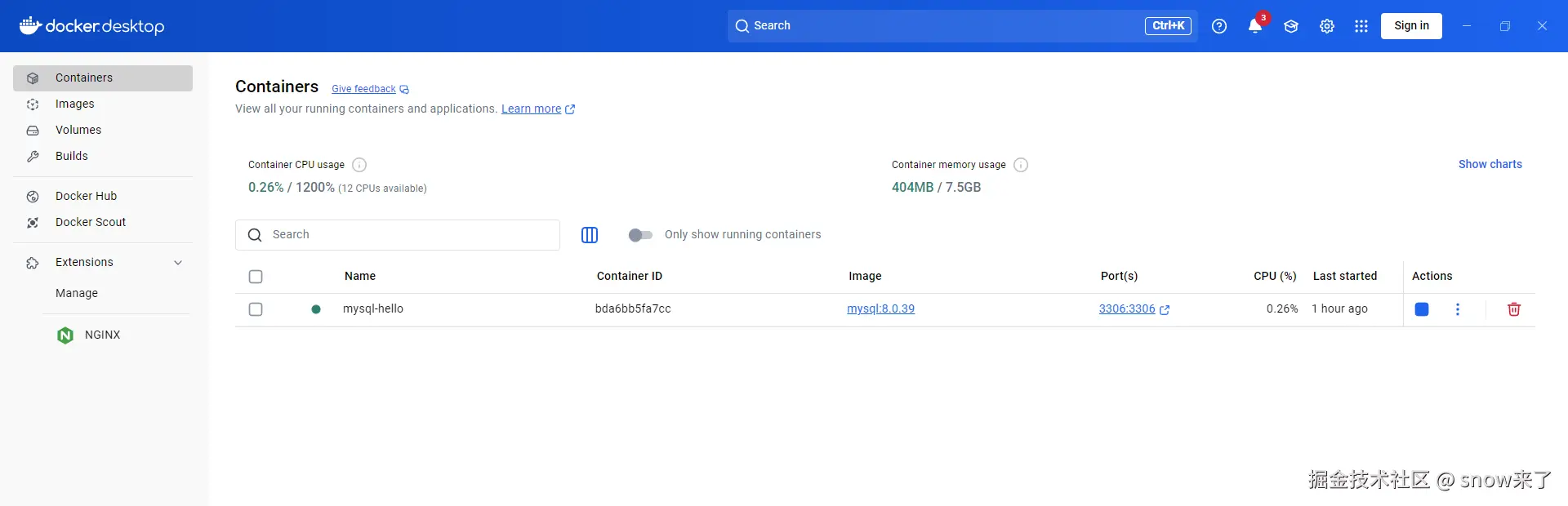Open Manage extensions entry
The width and height of the screenshot is (1568, 506).
coord(77,293)
